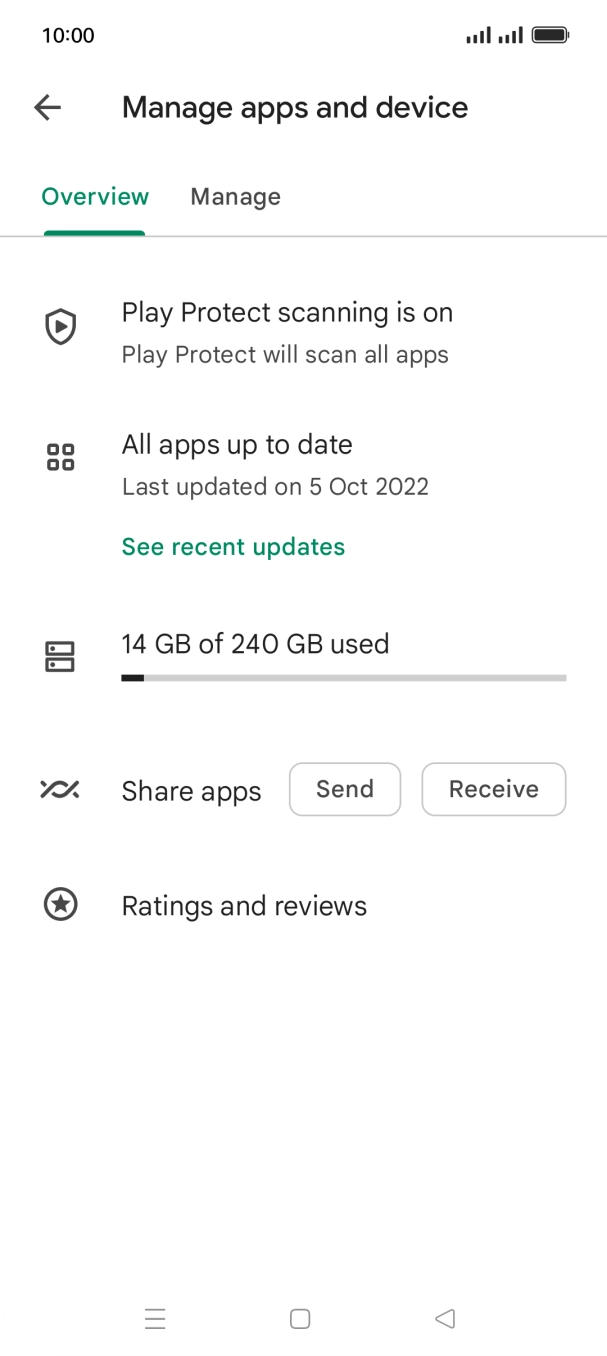Tap the Share apps icon

tap(61, 790)
